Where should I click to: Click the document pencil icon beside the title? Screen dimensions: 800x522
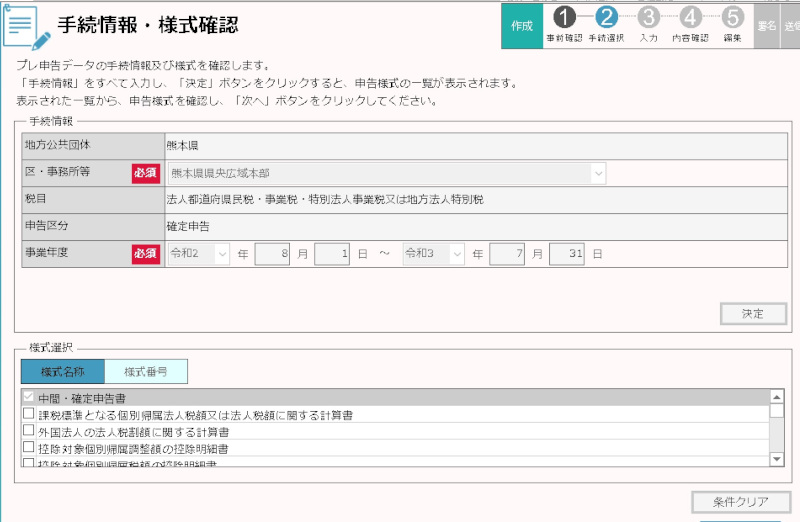coord(27,27)
